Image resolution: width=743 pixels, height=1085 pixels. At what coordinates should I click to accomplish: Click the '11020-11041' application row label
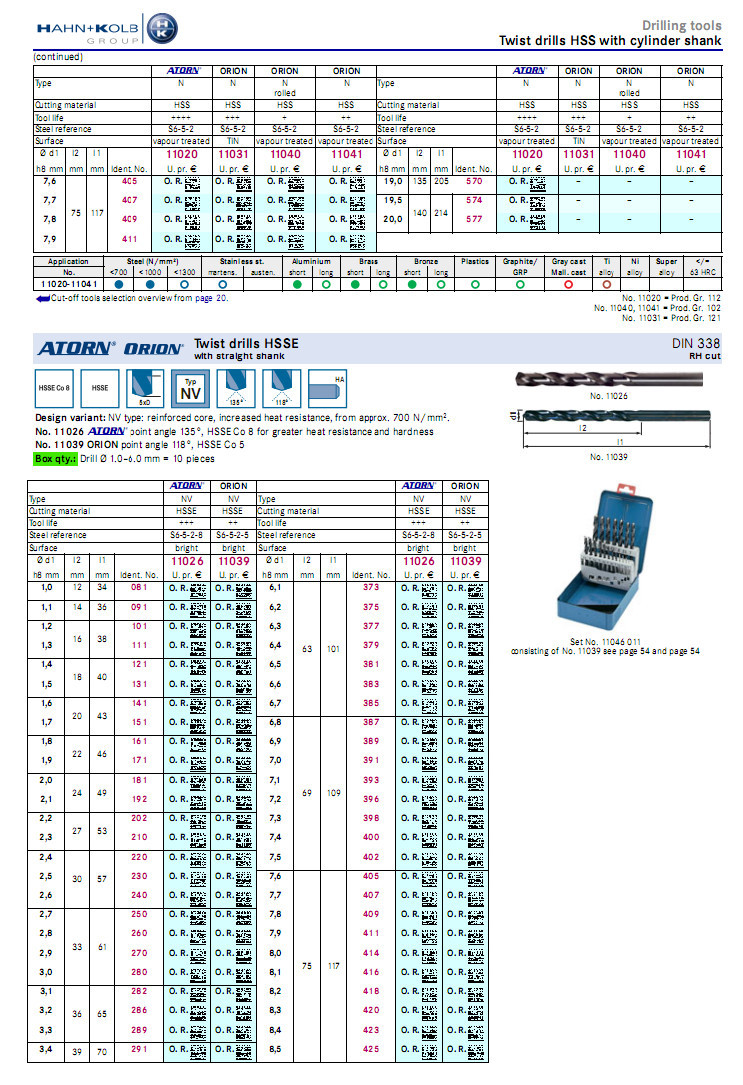click(68, 284)
